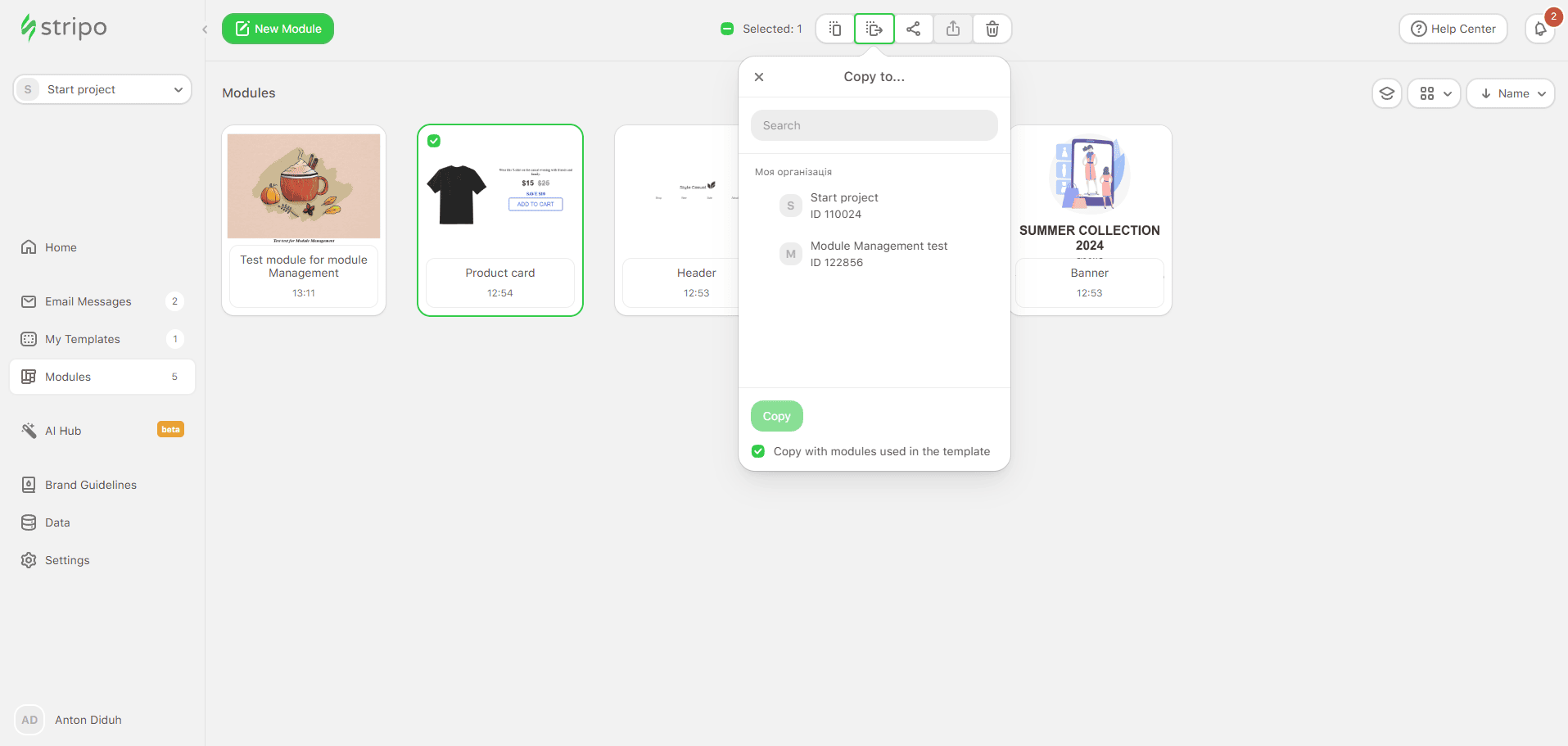Open the grid view mode dropdown
1568x746 pixels.
1435,93
